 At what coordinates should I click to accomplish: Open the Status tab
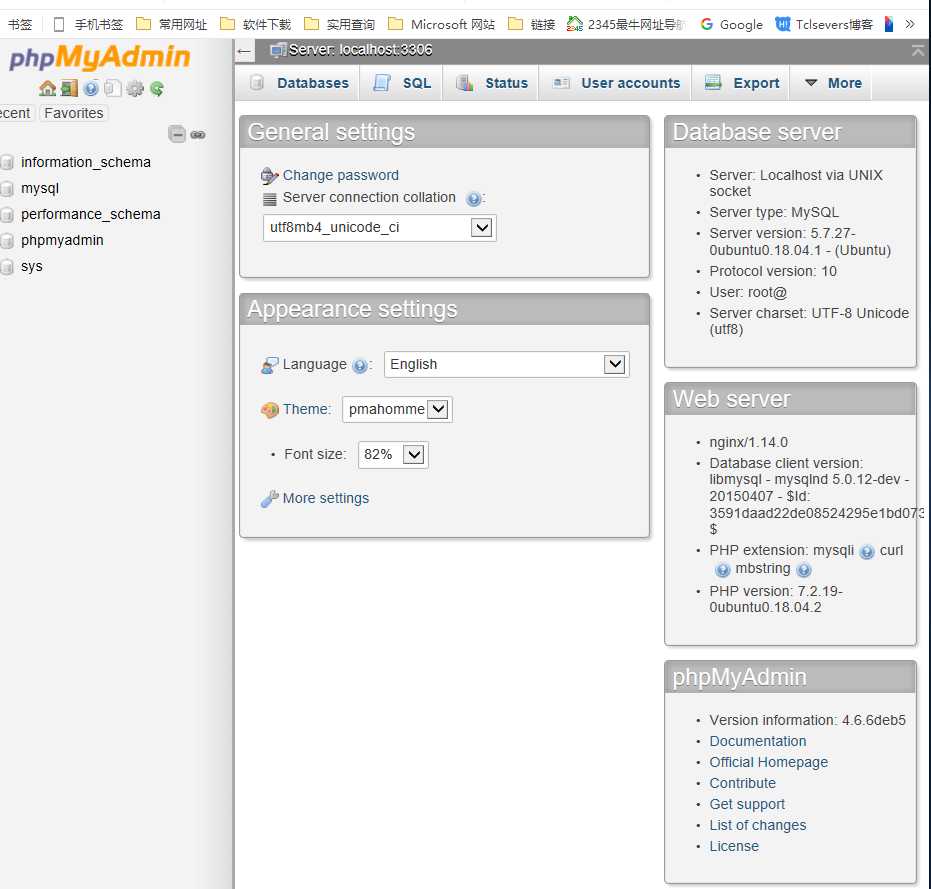[491, 83]
